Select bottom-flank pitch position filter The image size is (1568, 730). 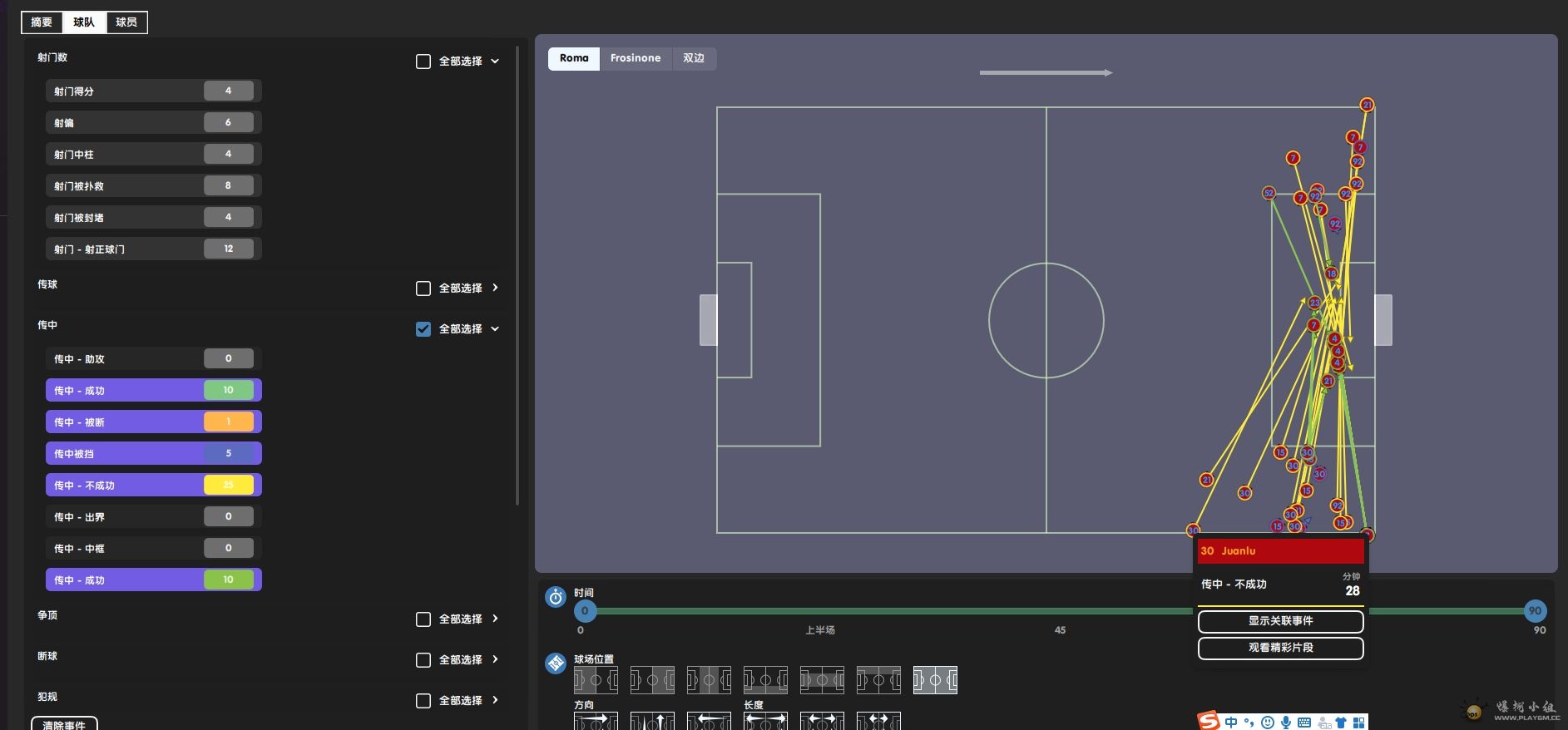coord(765,680)
